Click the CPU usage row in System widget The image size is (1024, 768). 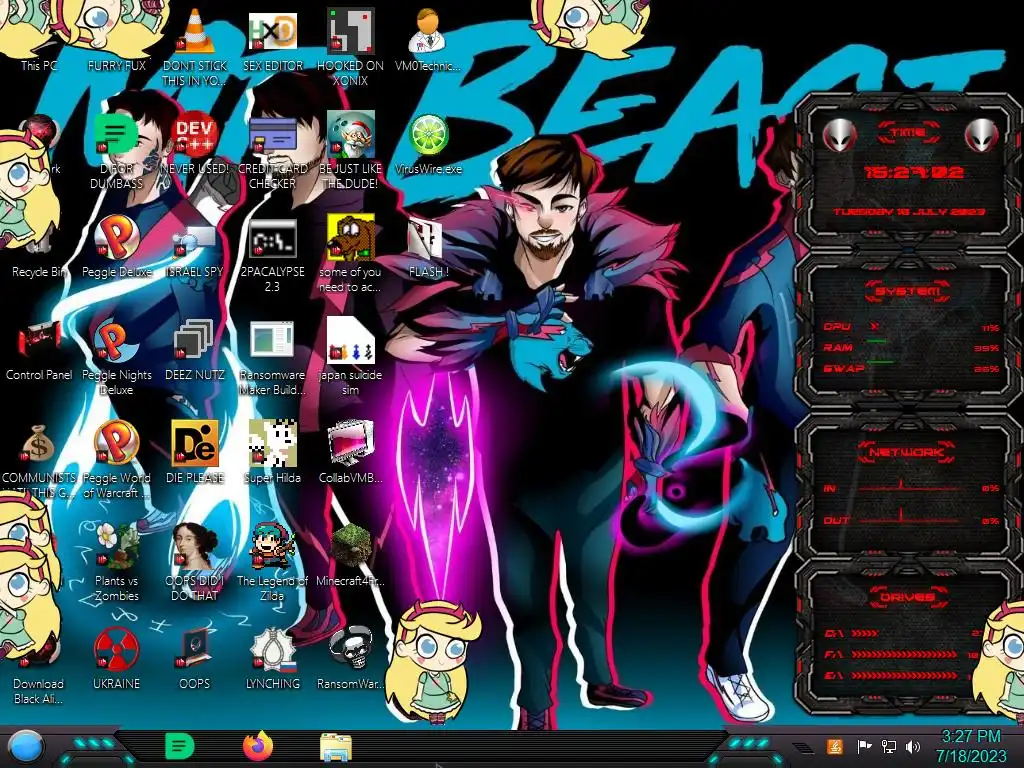coord(911,327)
